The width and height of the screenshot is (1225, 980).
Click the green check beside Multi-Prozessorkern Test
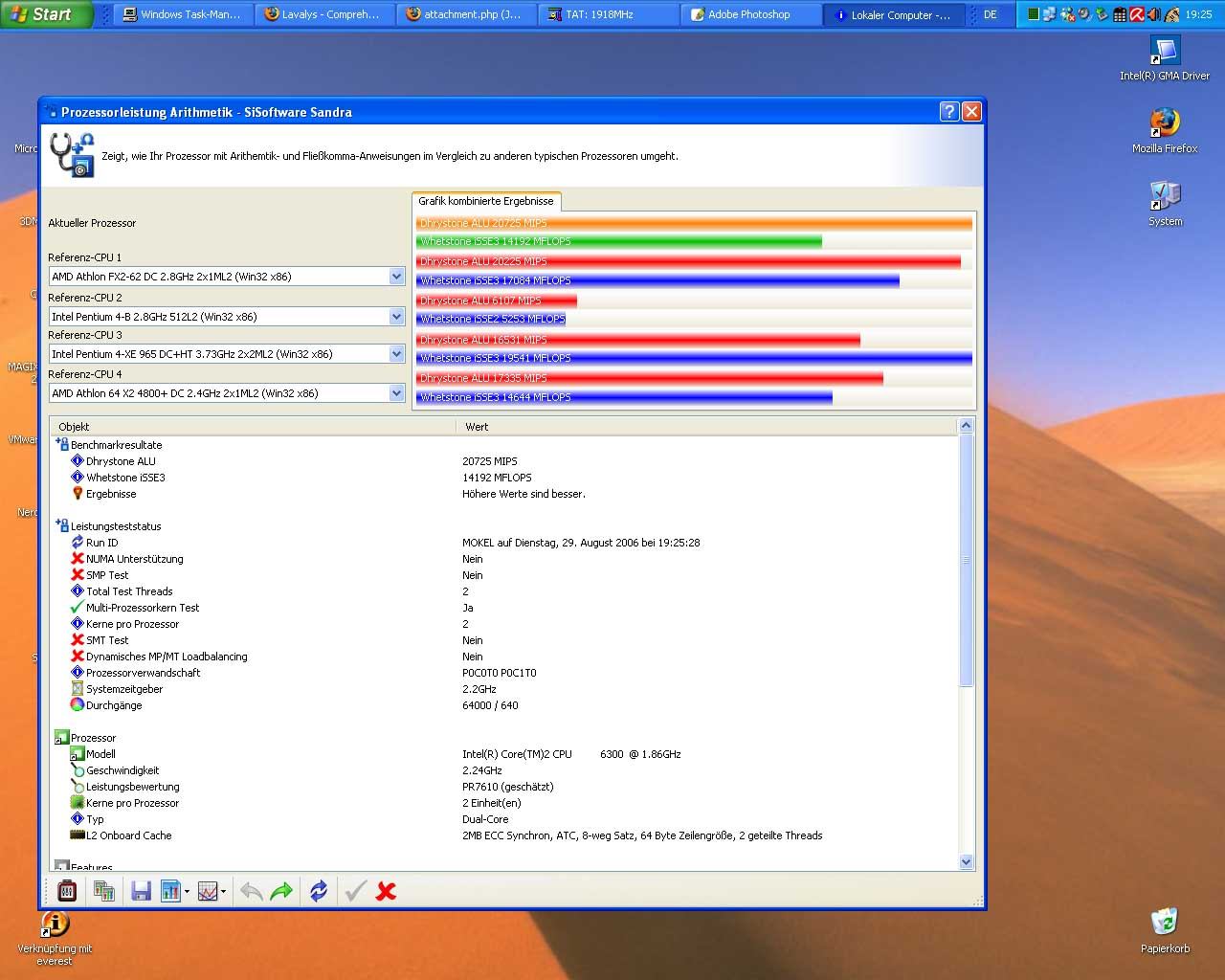78,608
